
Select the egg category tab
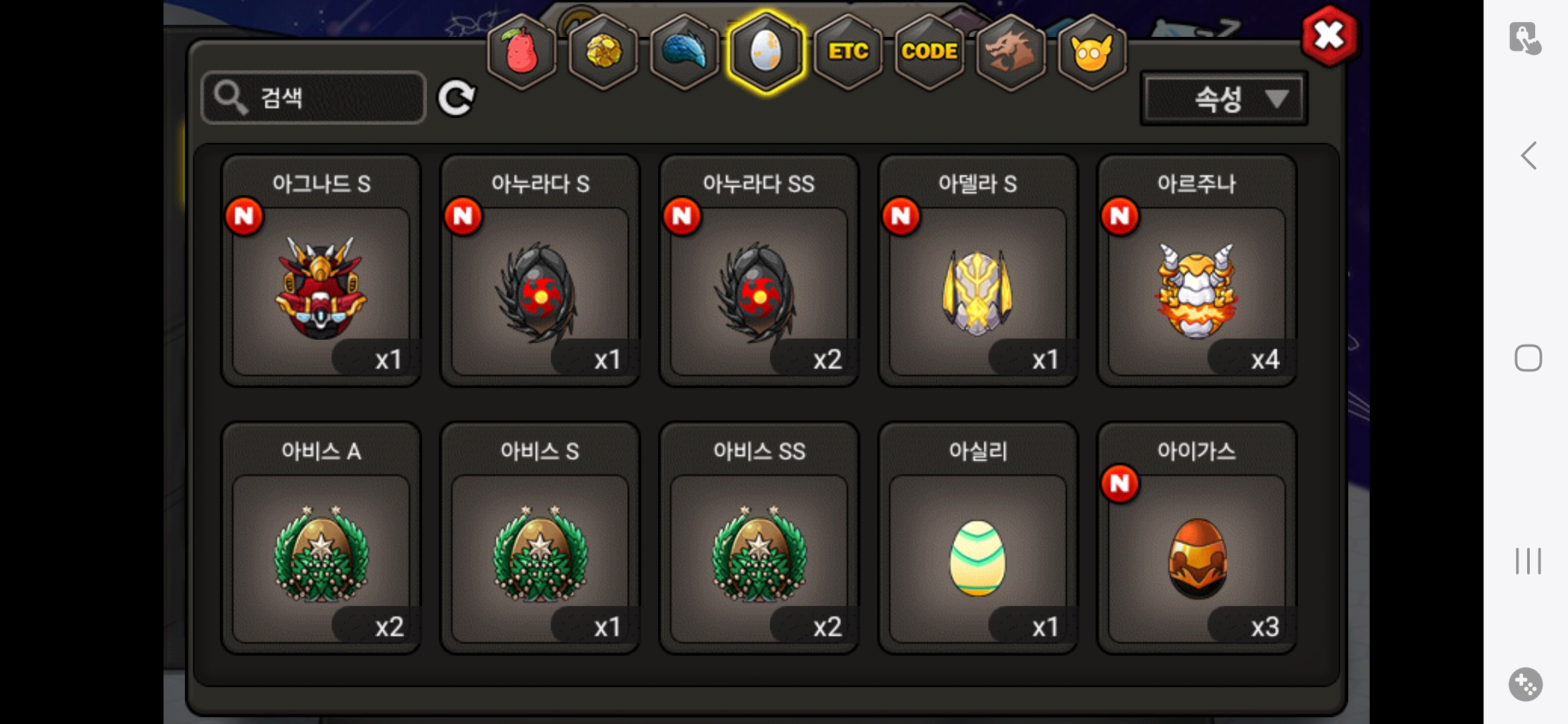point(766,52)
